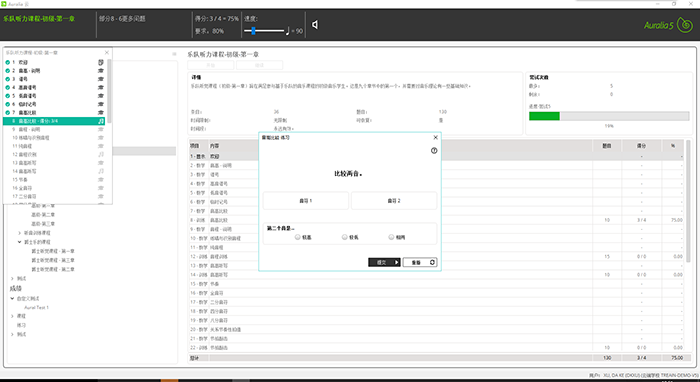
Task: Expand the 课程 node under 成绩
Action: (12, 316)
